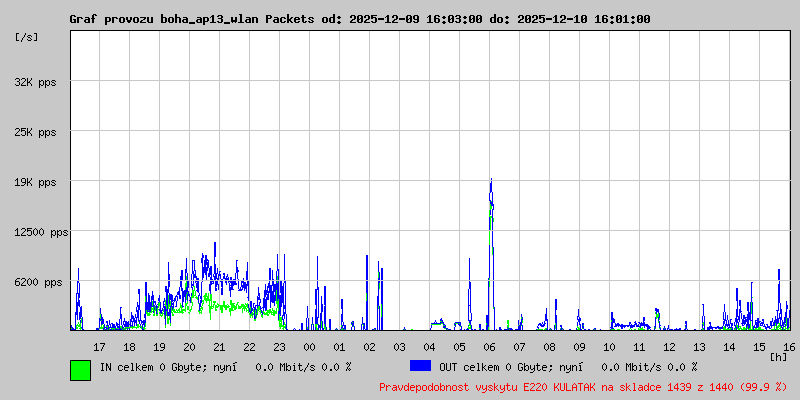Viewport: 800px width, 400px height.
Task: Click the blue OUT legend color swatch
Action: 420,366
